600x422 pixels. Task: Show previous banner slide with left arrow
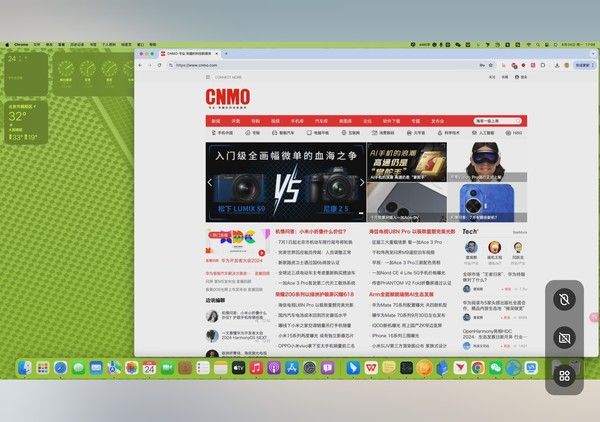(210, 182)
